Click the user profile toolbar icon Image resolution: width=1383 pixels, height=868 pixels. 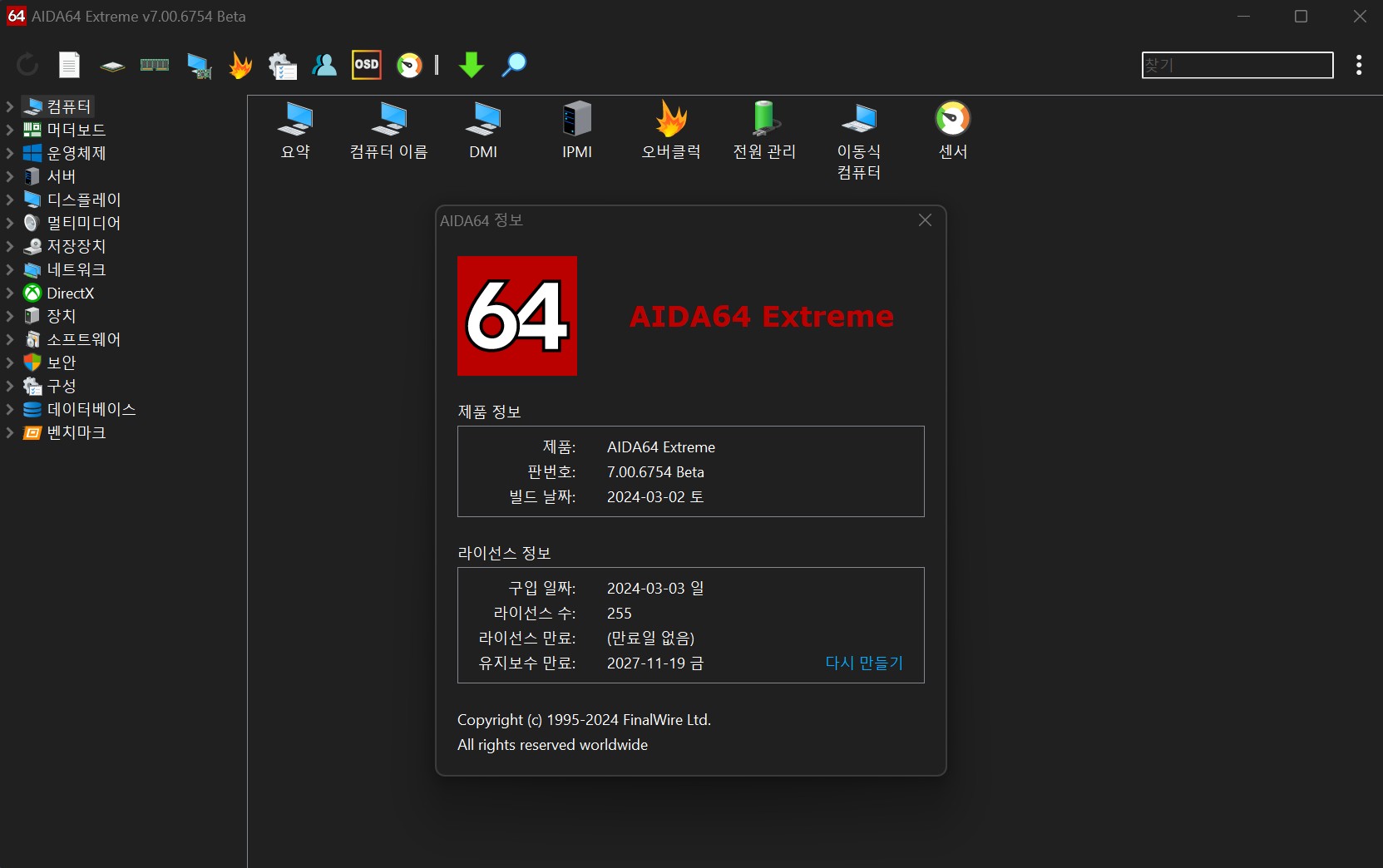click(324, 65)
